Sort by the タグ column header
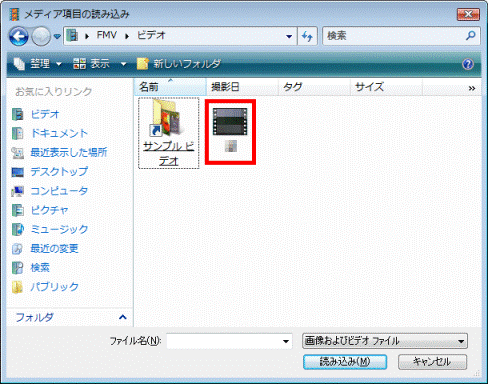This screenshot has height=384, width=488. click(314, 87)
